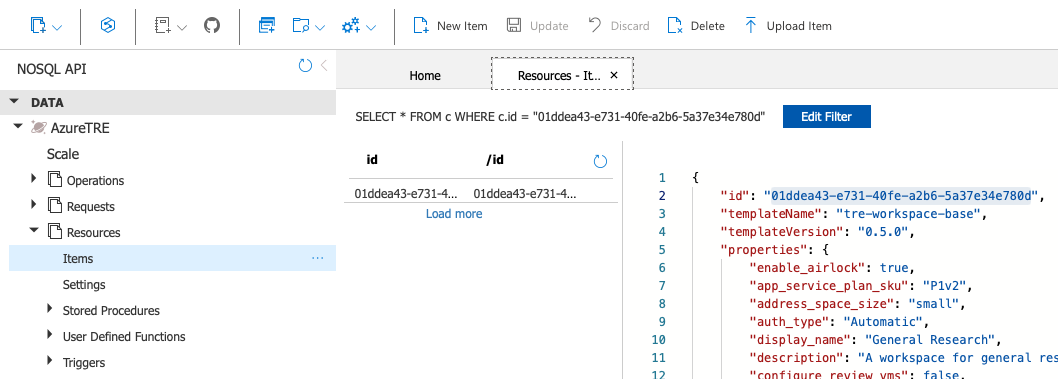Screen dimensions: 1058x379
Task: Open the settings gears dropdown
Action: tap(359, 26)
